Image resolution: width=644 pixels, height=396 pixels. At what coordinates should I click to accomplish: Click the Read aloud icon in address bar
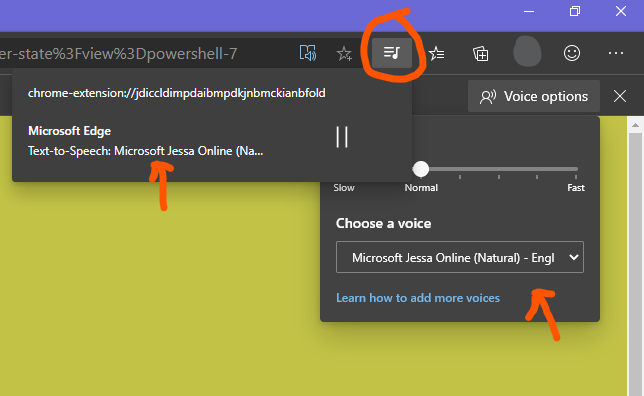pos(308,53)
